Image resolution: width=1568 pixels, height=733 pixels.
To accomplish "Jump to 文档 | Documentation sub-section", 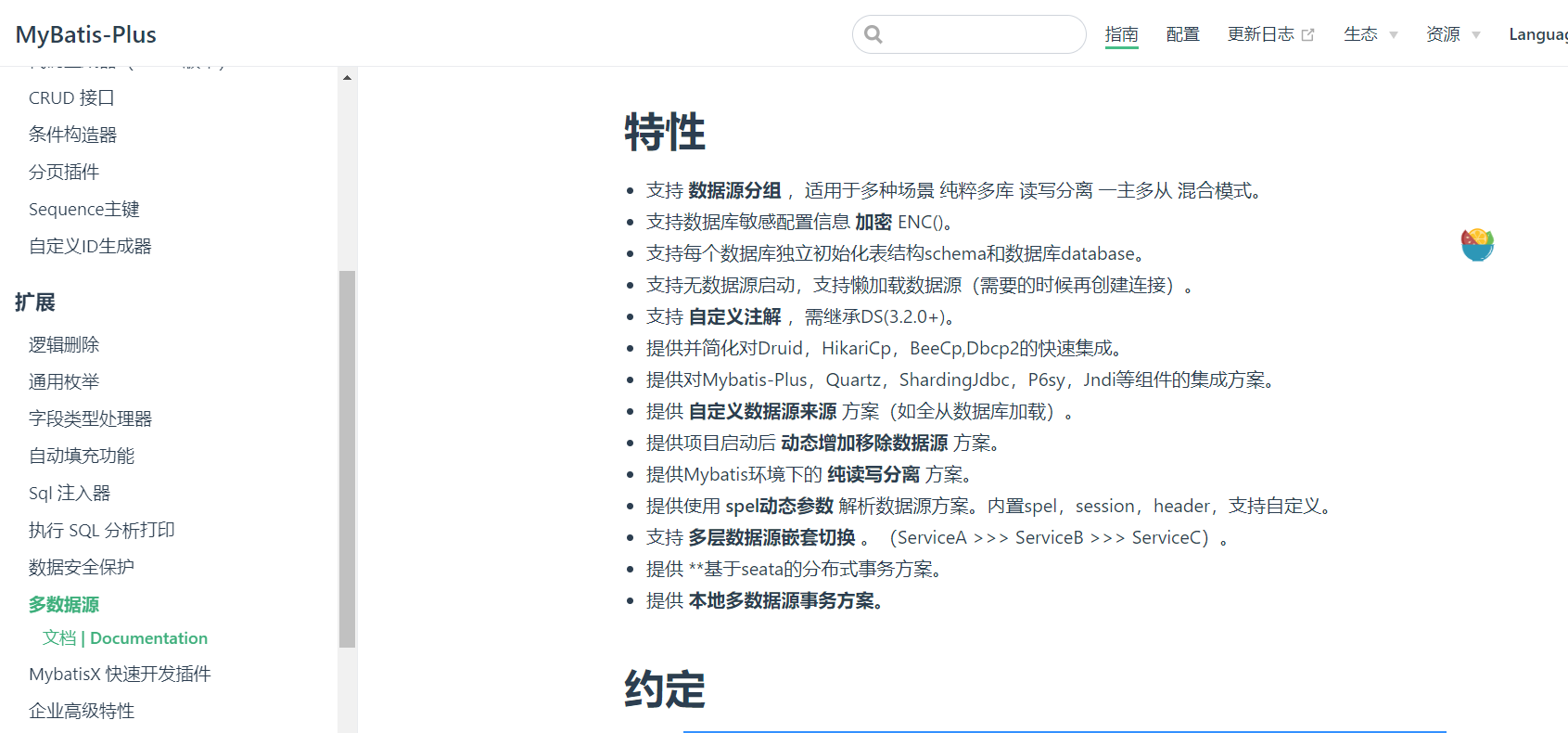I will coord(125,638).
